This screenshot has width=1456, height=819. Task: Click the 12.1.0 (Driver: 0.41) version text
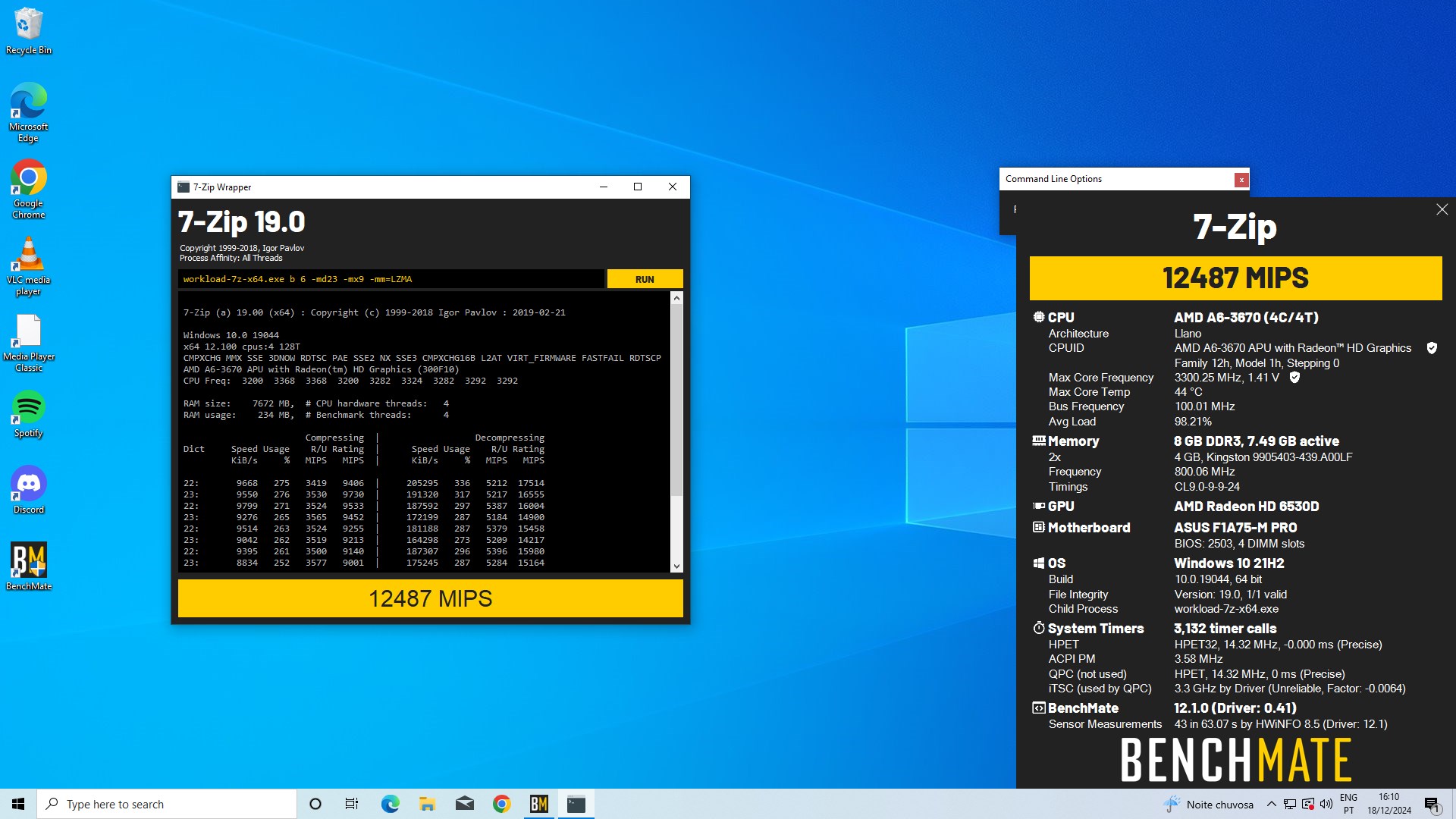point(1235,708)
